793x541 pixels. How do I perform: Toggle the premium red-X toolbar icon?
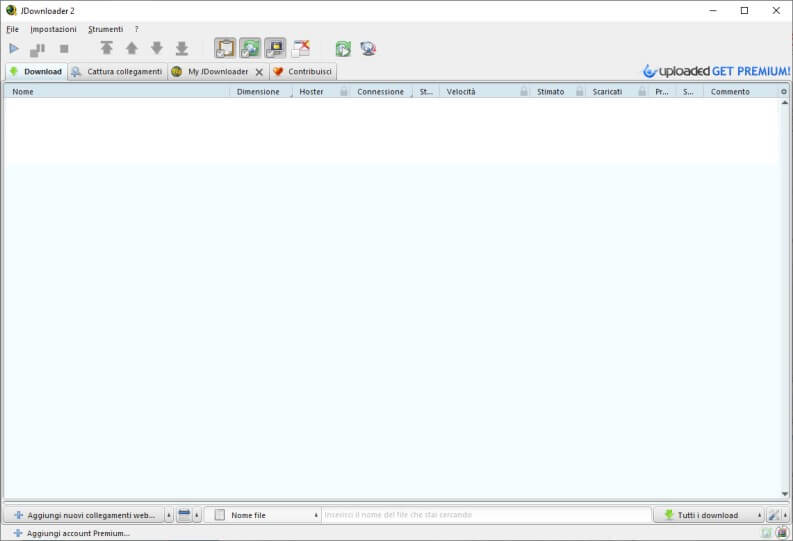300,48
